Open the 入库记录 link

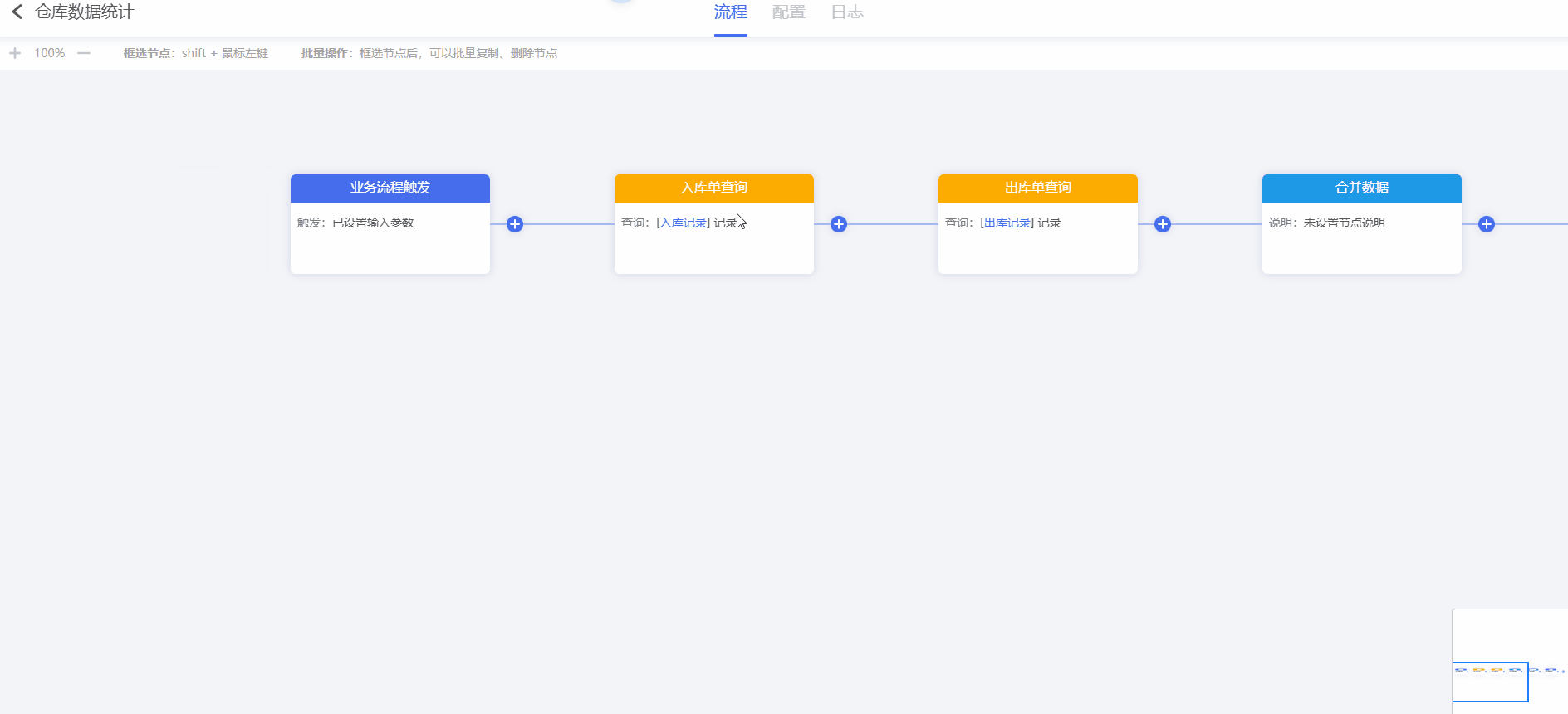tap(684, 223)
